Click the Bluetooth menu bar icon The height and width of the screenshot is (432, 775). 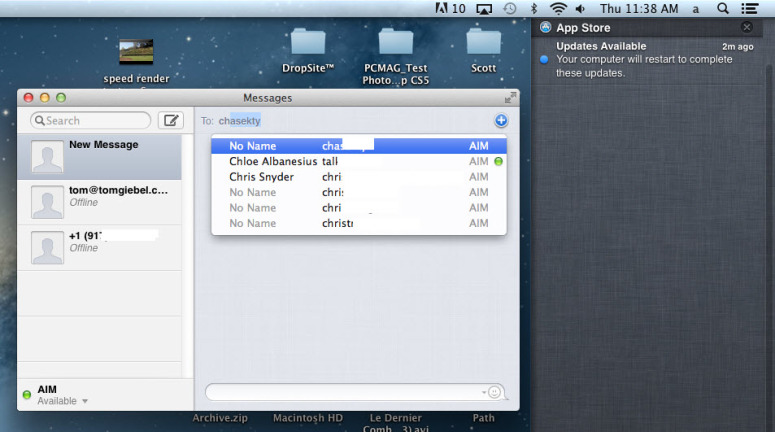534,8
